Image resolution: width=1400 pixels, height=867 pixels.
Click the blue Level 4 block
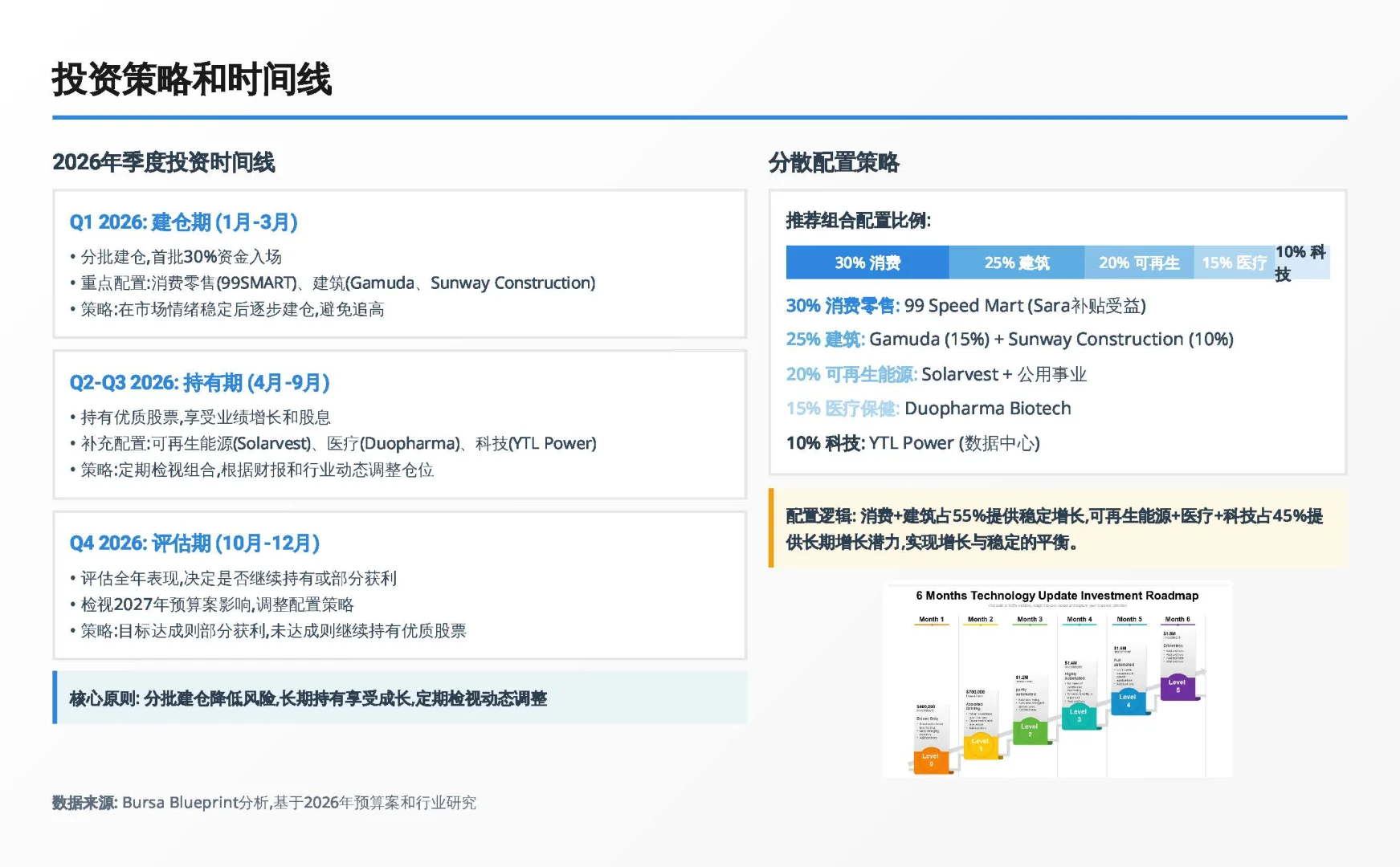tap(1129, 700)
